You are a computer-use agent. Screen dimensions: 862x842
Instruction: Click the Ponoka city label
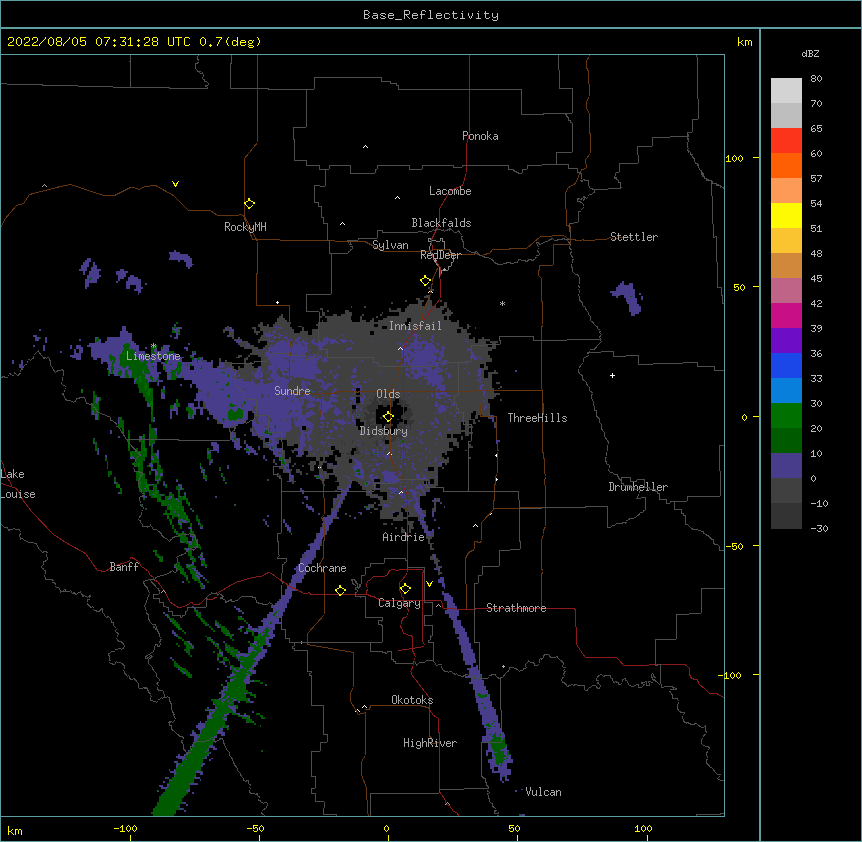point(480,136)
